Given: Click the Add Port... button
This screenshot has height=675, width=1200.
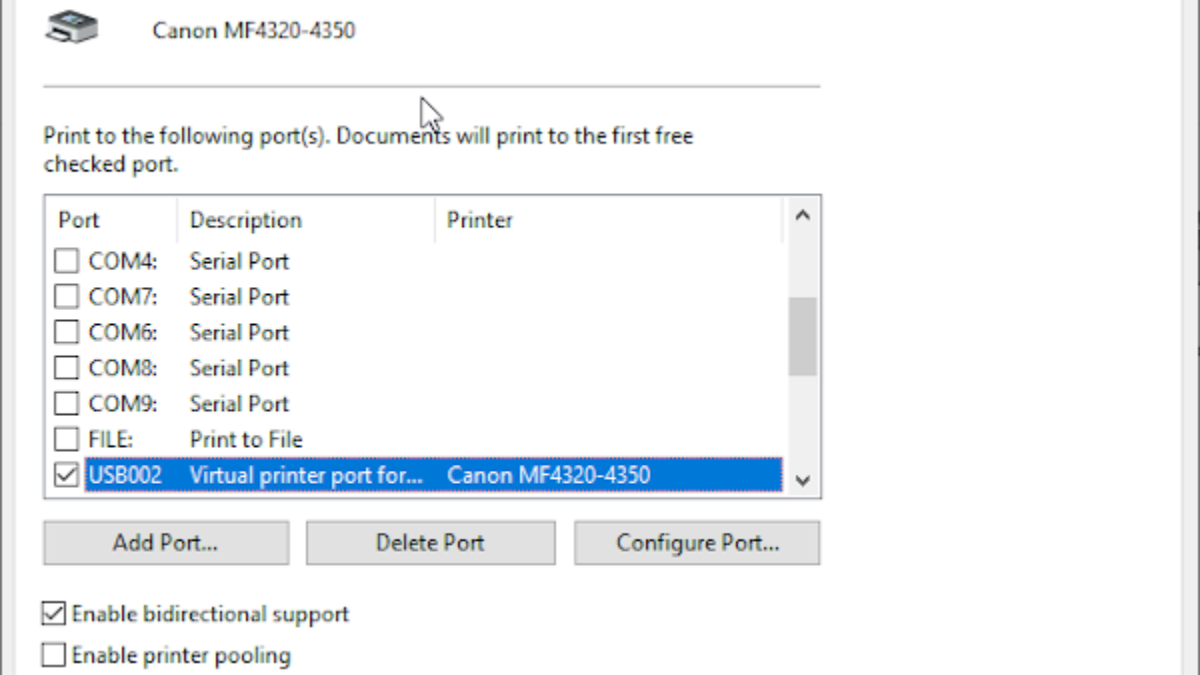Looking at the screenshot, I should [166, 543].
